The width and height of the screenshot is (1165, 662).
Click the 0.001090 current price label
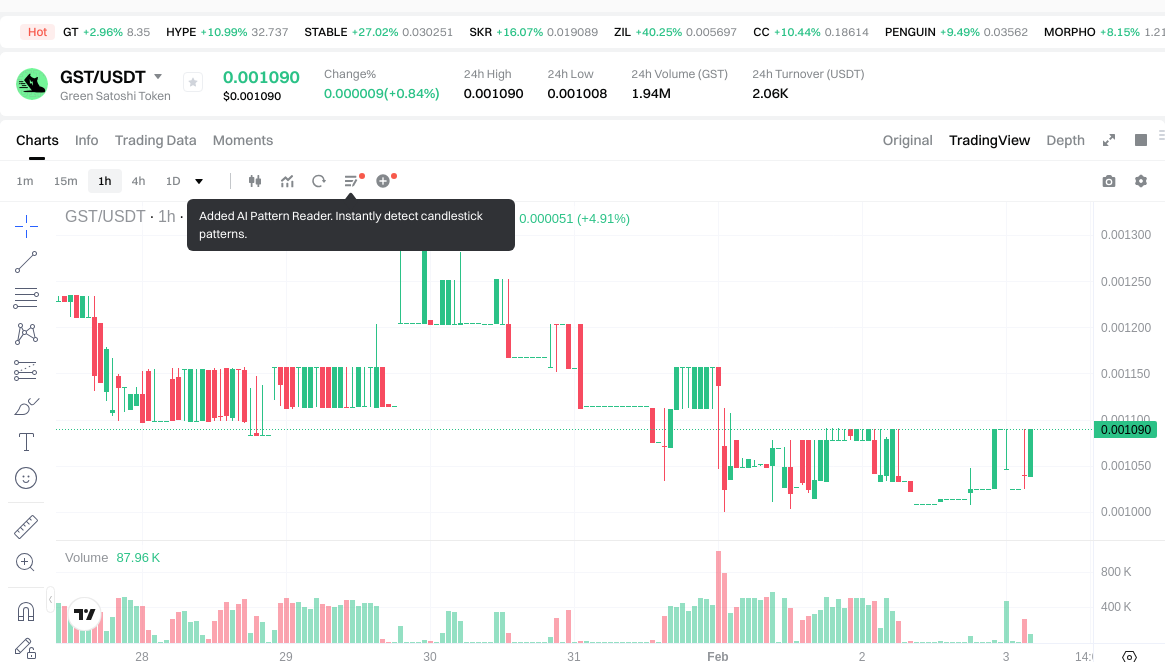click(x=1127, y=430)
